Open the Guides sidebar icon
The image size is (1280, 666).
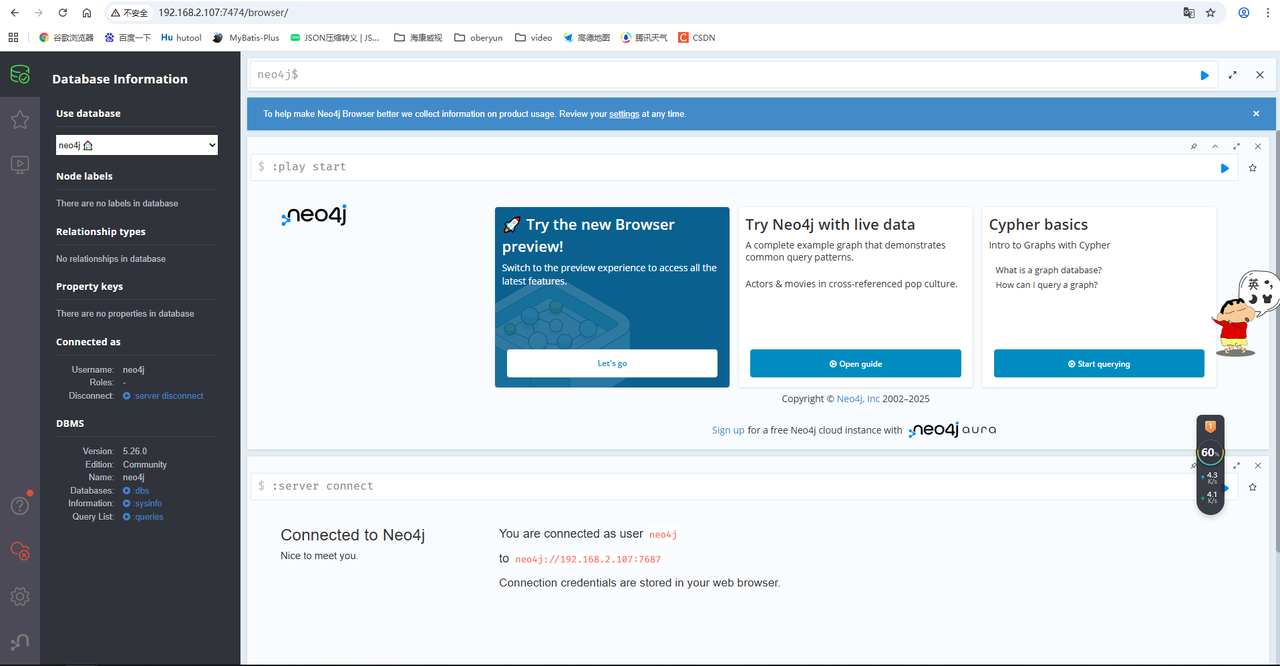[x=20, y=164]
